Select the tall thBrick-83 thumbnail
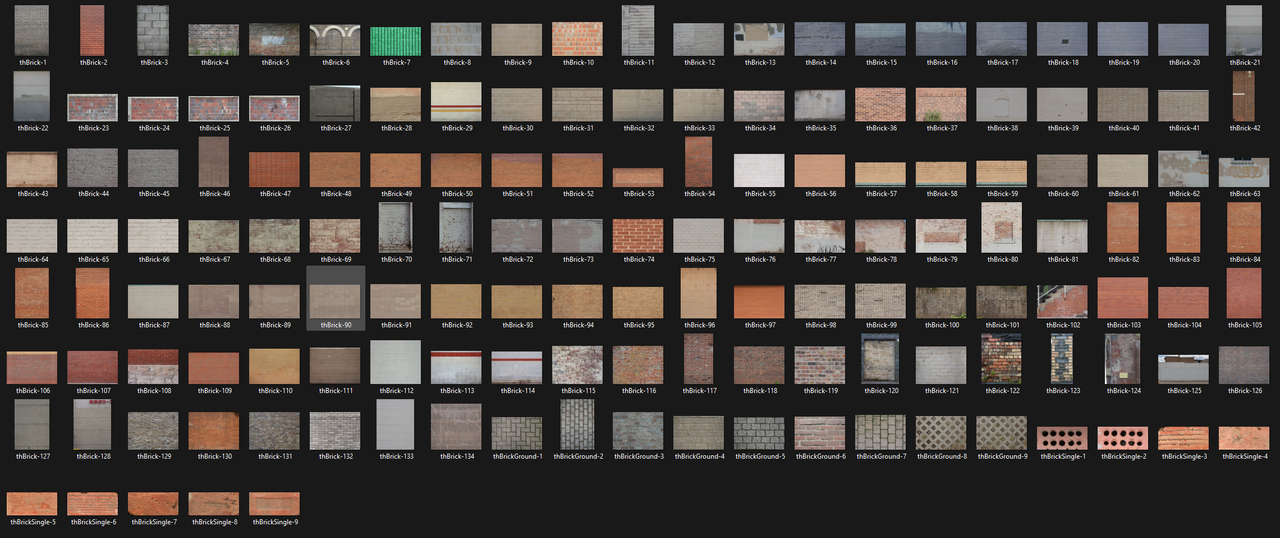The image size is (1280, 538). (1183, 227)
